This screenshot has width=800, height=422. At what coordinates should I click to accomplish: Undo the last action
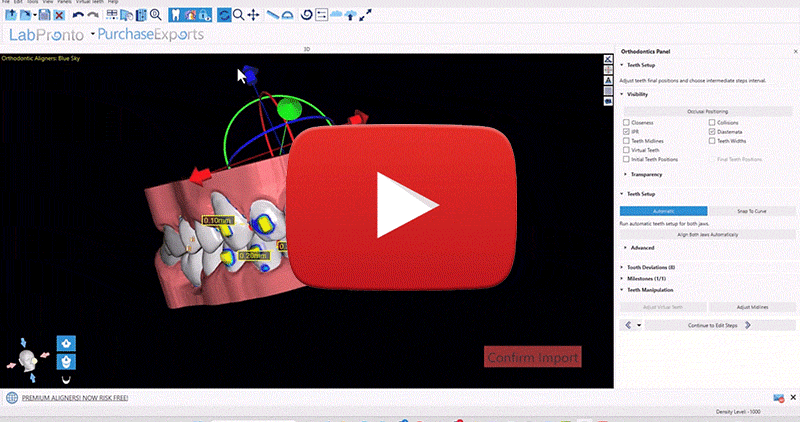[78, 15]
